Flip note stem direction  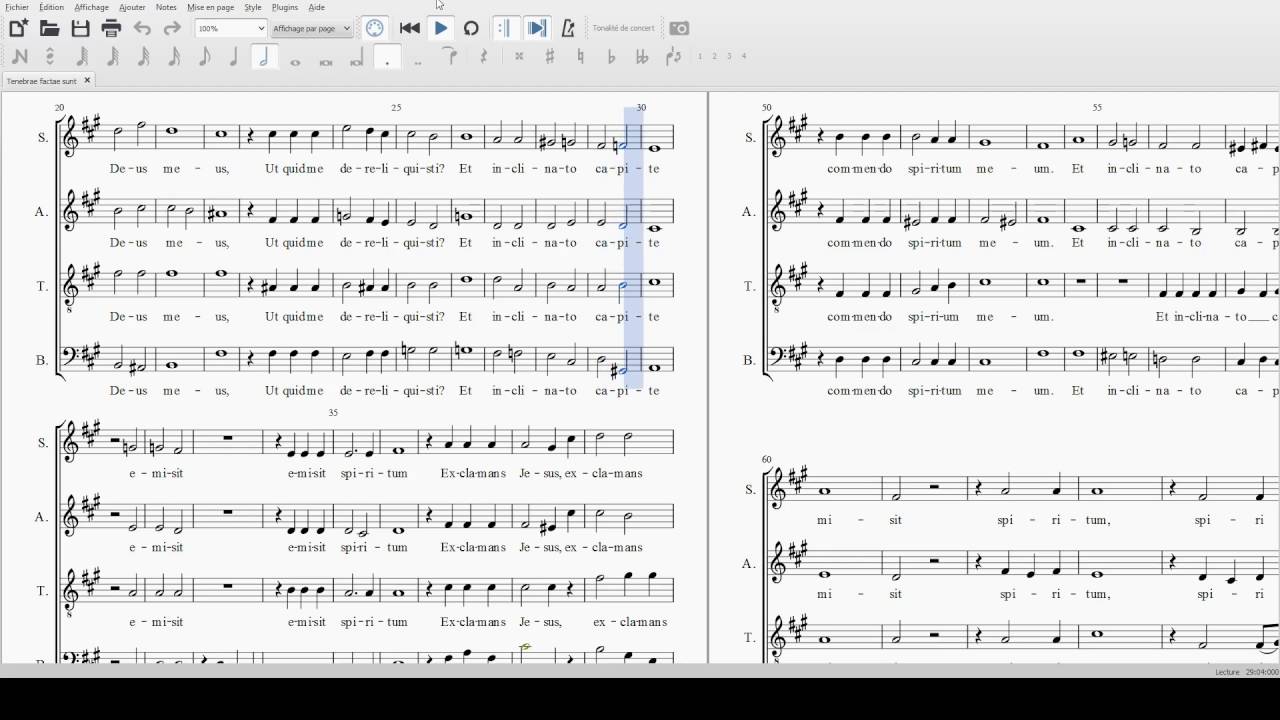tap(673, 57)
